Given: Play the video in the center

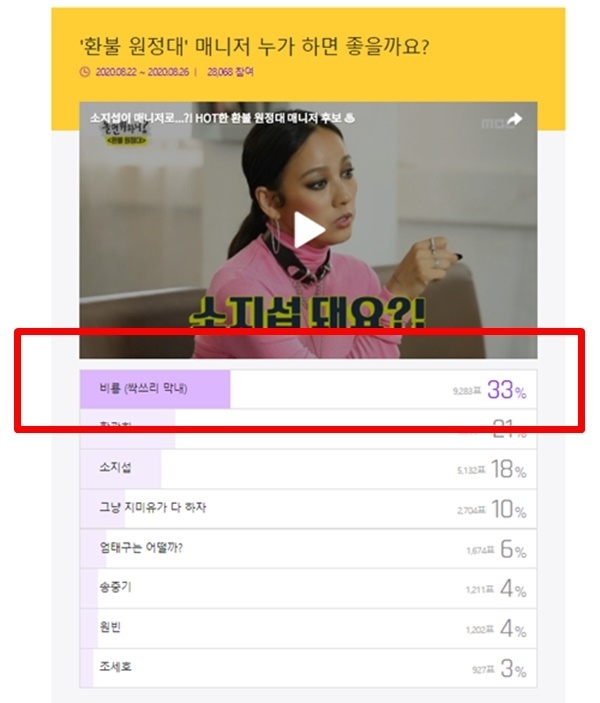Looking at the screenshot, I should coord(309,230).
